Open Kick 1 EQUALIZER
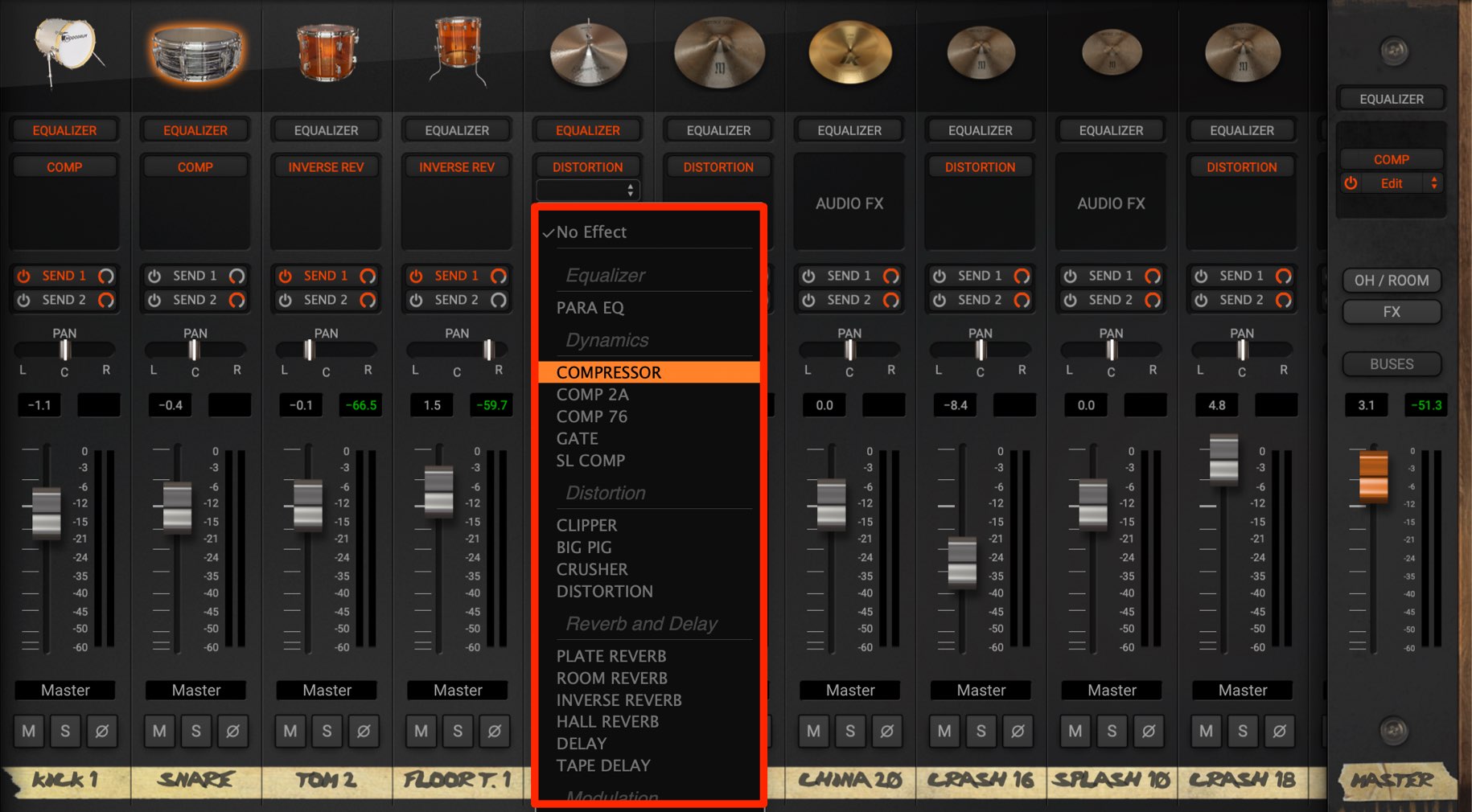This screenshot has width=1472, height=812. (64, 130)
